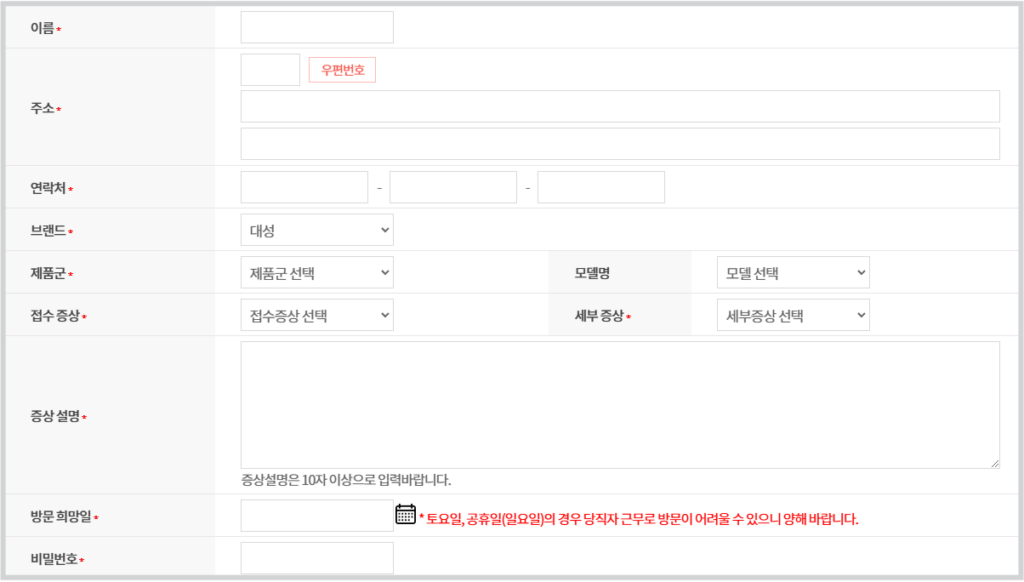Click the red 토요일, 공휴일 visit notice text
This screenshot has height=582, width=1024.
click(639, 519)
